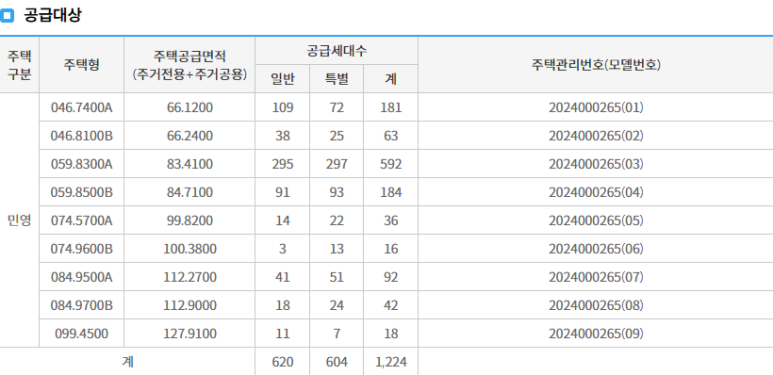
Task: Select the 일반 sub-header
Action: coord(282,79)
